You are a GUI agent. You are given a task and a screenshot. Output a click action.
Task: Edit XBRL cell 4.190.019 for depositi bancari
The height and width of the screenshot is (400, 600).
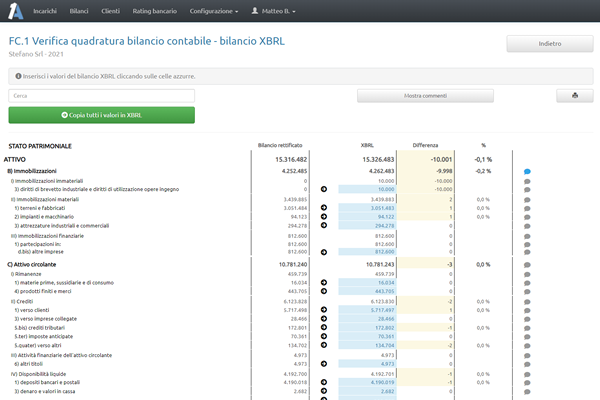367,382
